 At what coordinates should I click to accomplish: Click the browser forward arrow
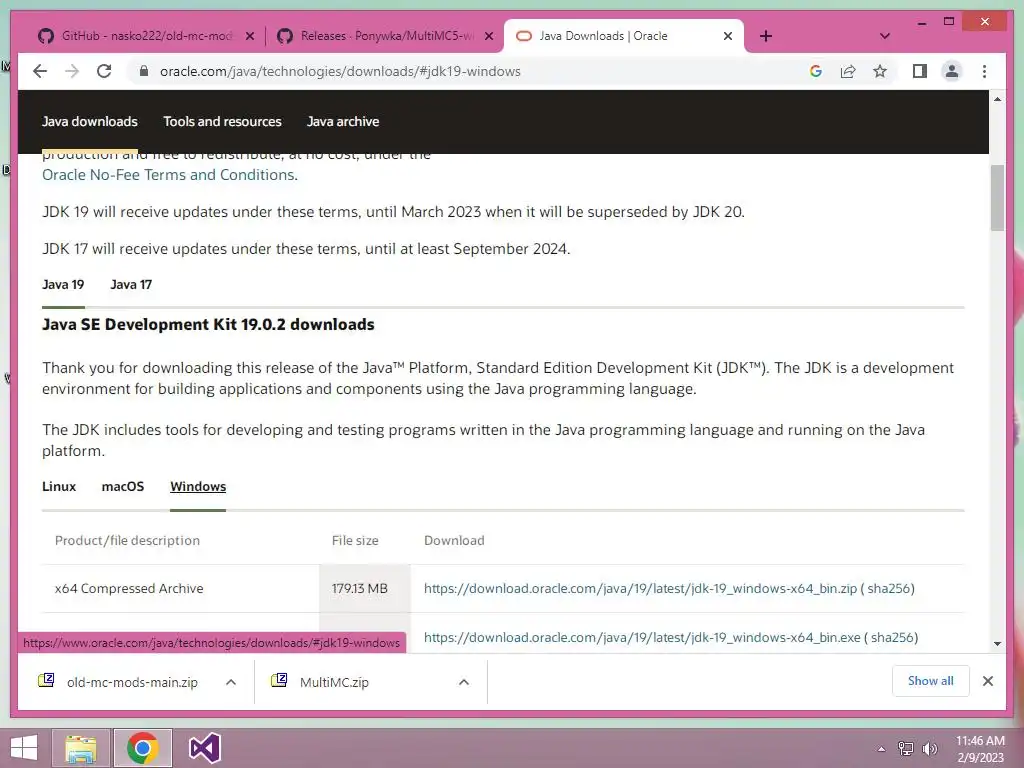point(72,71)
